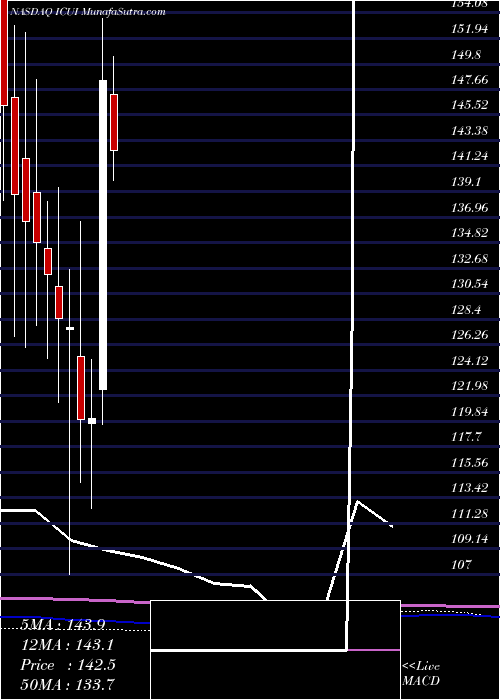Click the 143.38 price axis label
The height and width of the screenshot is (700, 500).
469,131
